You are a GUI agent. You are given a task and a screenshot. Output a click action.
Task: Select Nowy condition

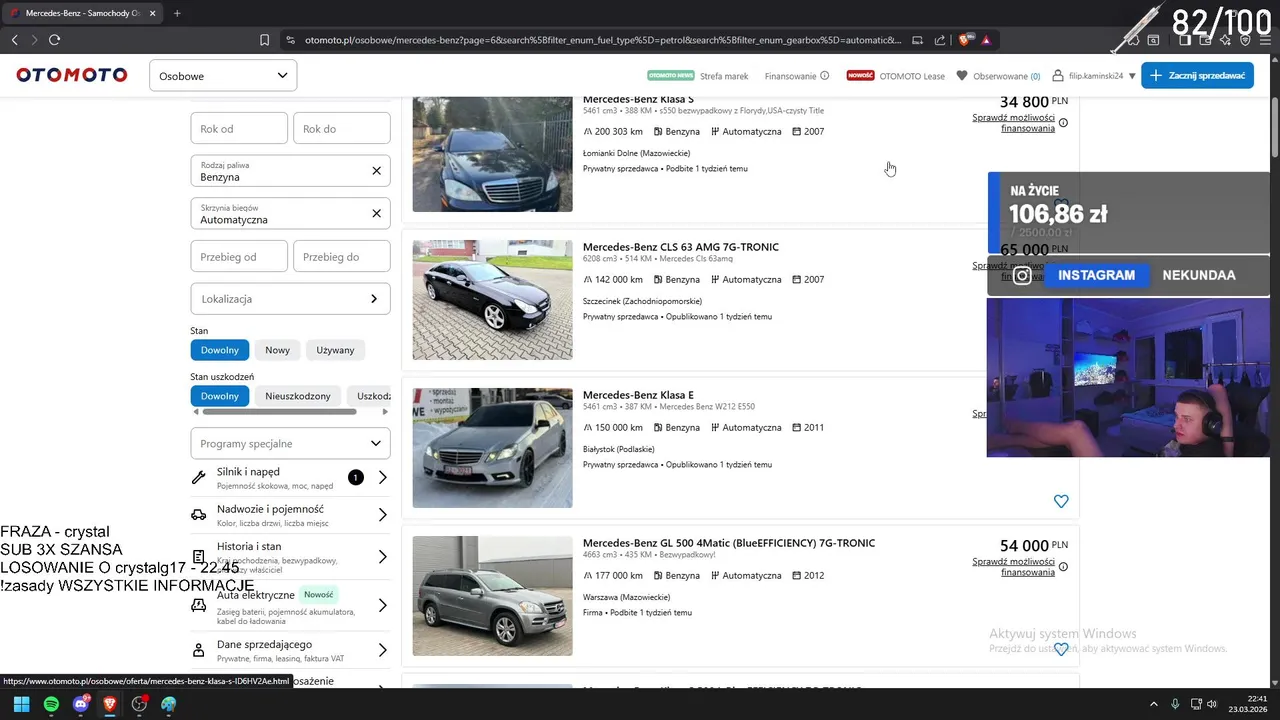pos(277,350)
